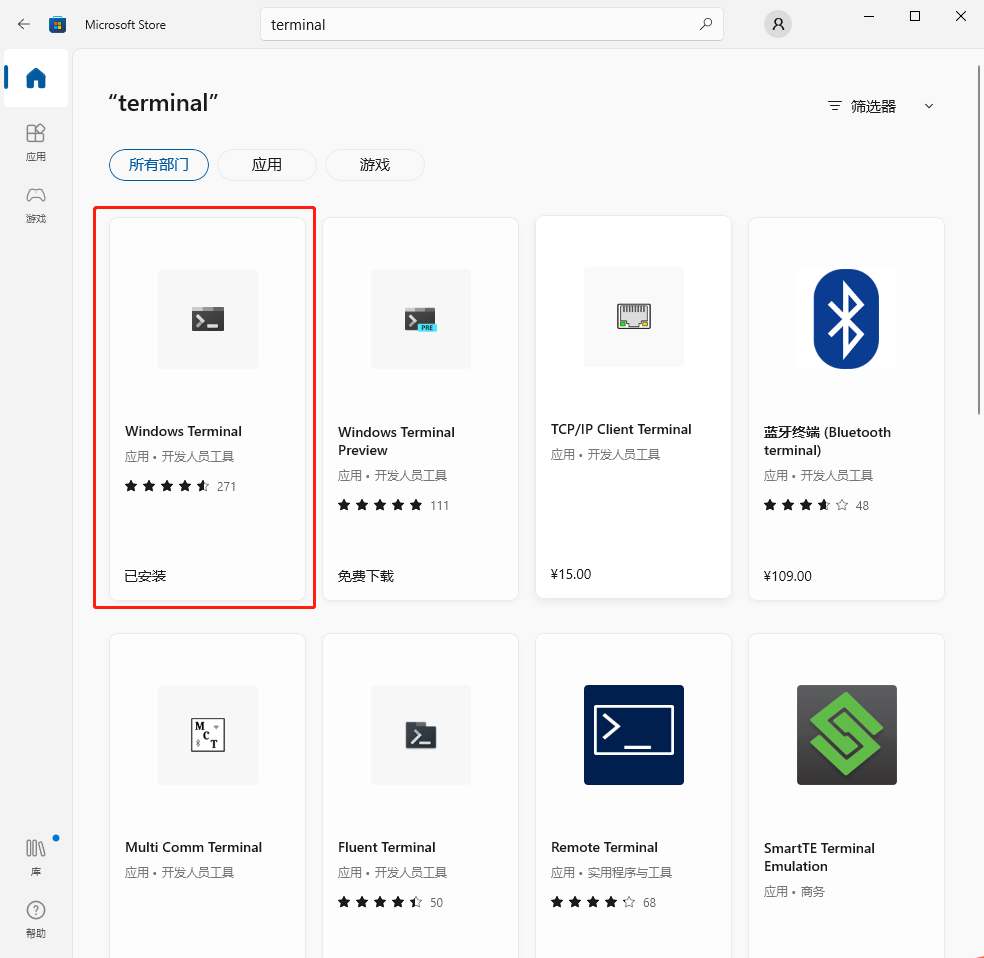This screenshot has height=958, width=984.
Task: Open the Remote Terminal title
Action: [x=604, y=847]
